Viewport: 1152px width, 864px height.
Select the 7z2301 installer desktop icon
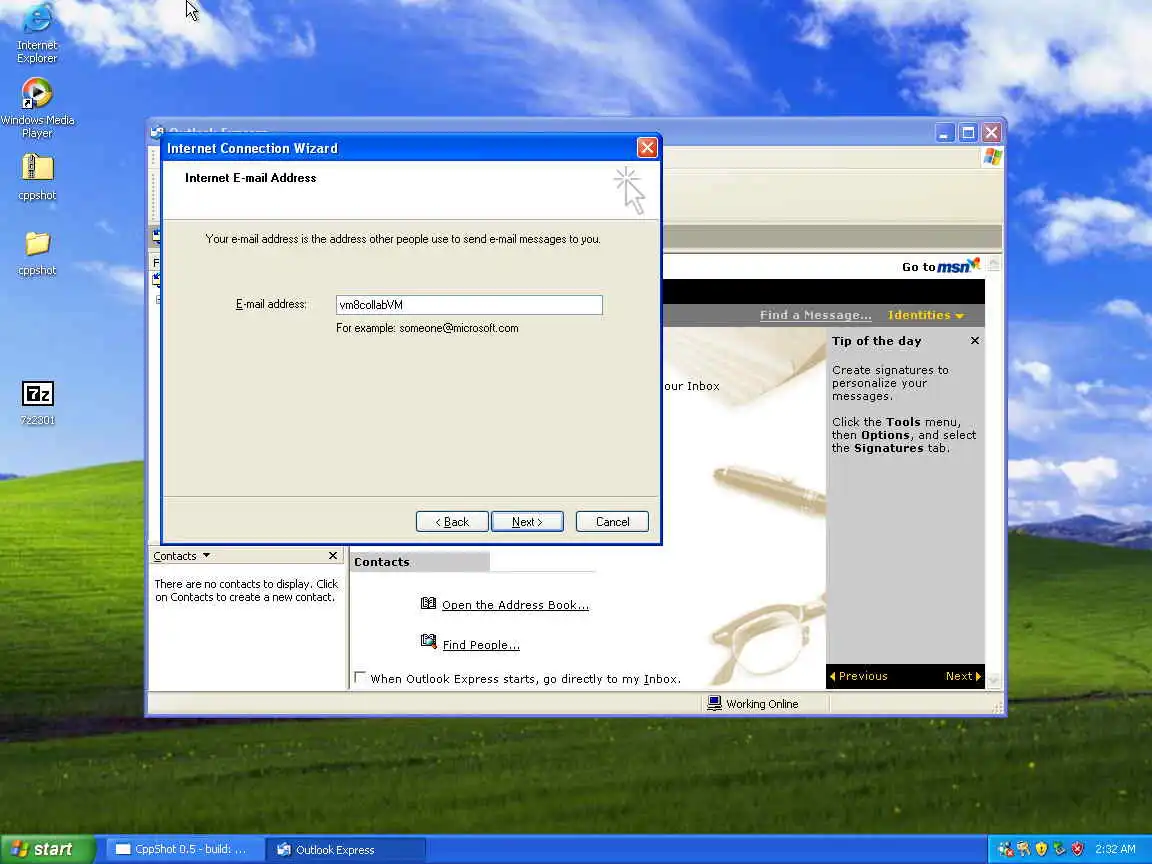pyautogui.click(x=37, y=403)
